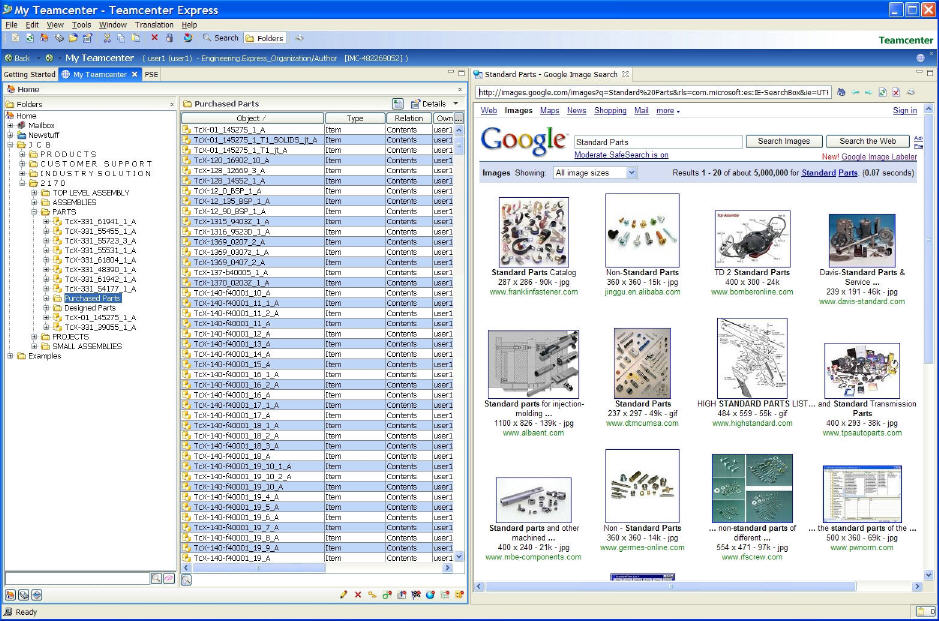Collapse the PARTS folder node
The width and height of the screenshot is (939, 621).
click(x=34, y=212)
